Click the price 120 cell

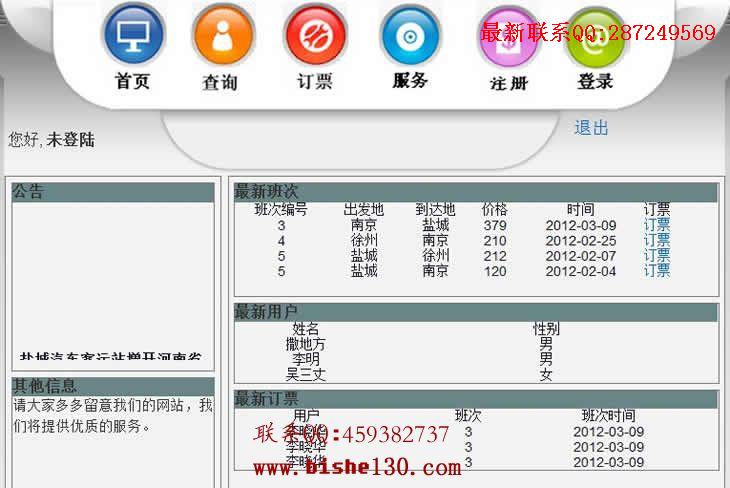coord(494,271)
